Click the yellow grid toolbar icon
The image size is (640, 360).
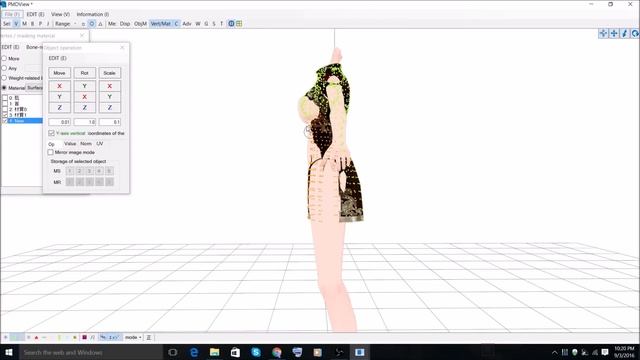click(239, 24)
